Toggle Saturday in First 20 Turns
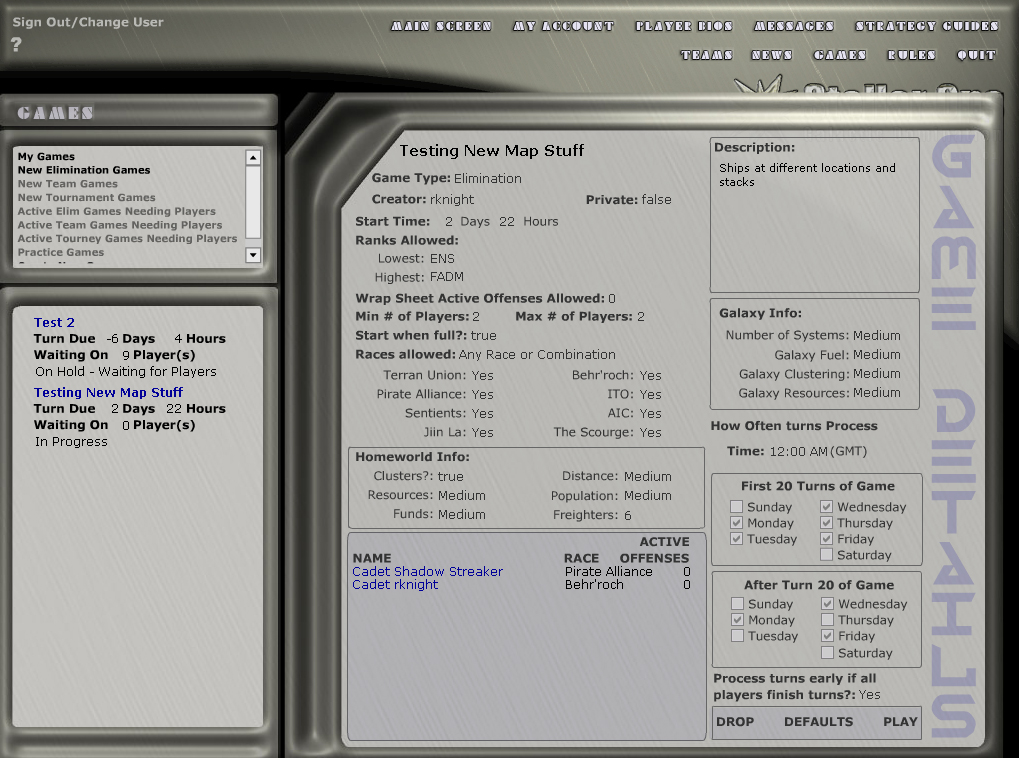 click(x=826, y=555)
